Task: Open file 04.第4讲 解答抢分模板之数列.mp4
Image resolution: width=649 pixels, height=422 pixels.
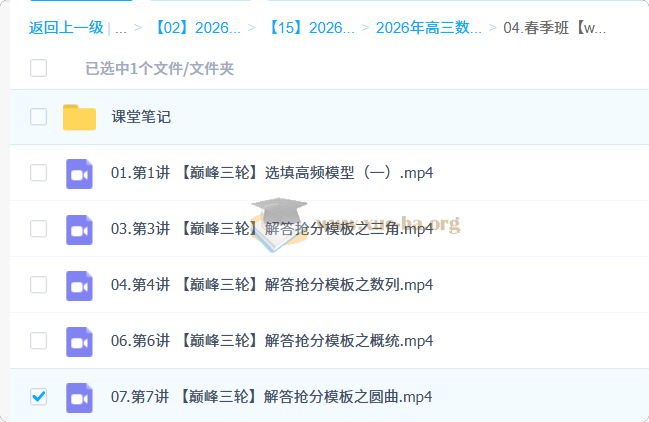Action: click(271, 285)
